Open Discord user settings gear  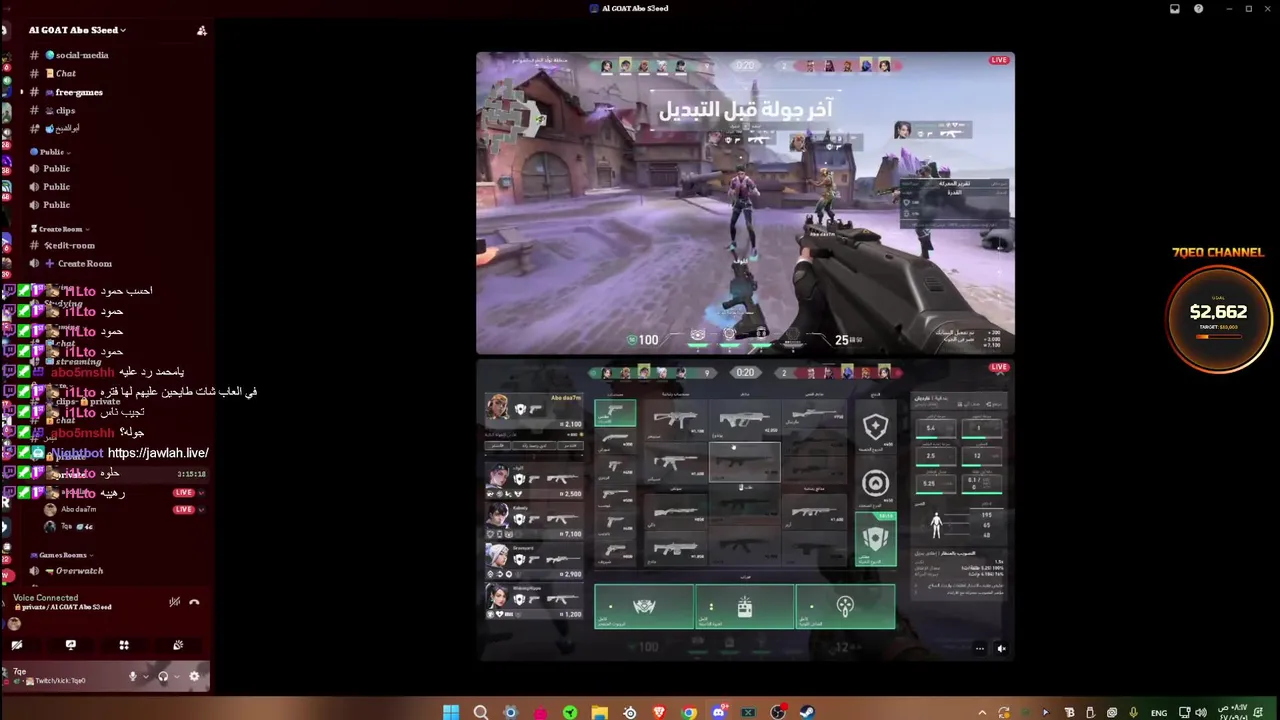click(194, 676)
